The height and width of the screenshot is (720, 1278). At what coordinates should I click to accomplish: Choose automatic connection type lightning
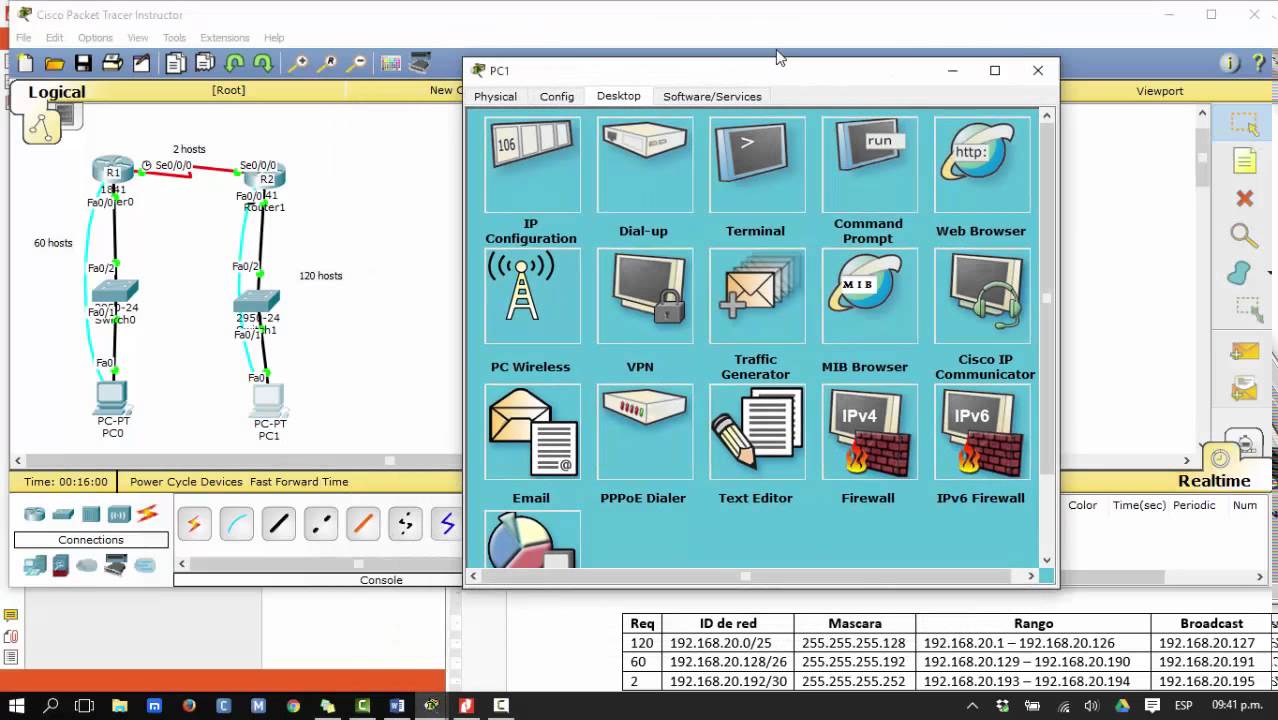coord(195,523)
